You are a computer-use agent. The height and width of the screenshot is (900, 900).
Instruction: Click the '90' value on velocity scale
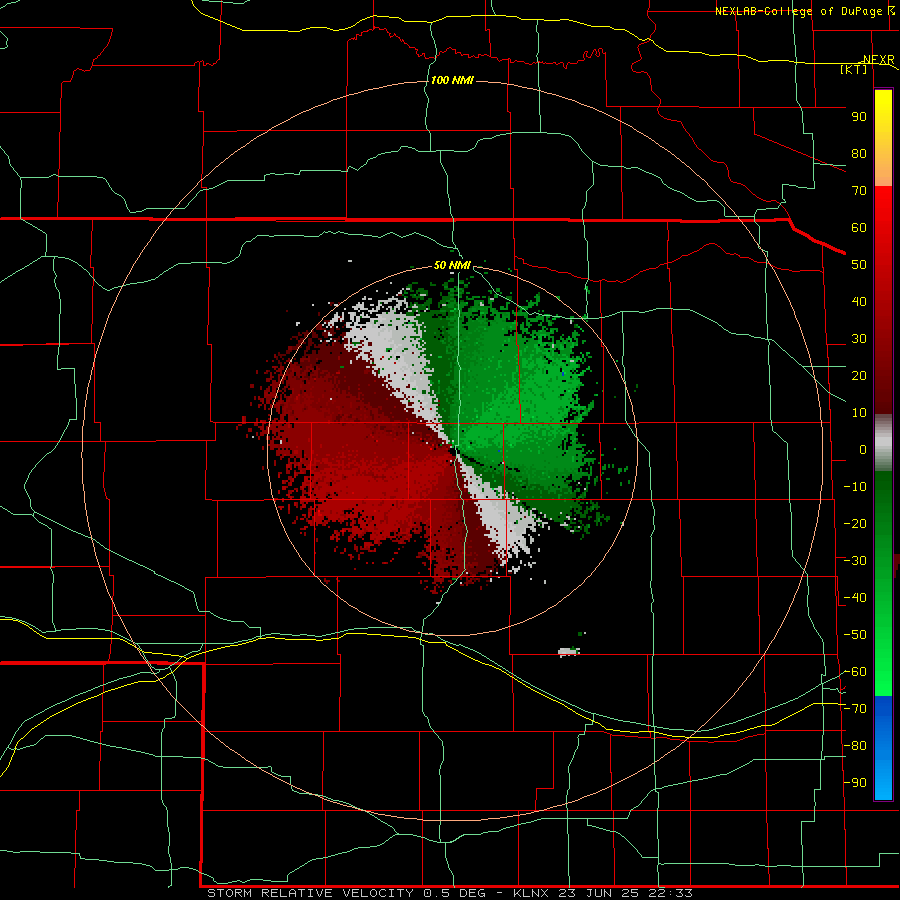859,117
